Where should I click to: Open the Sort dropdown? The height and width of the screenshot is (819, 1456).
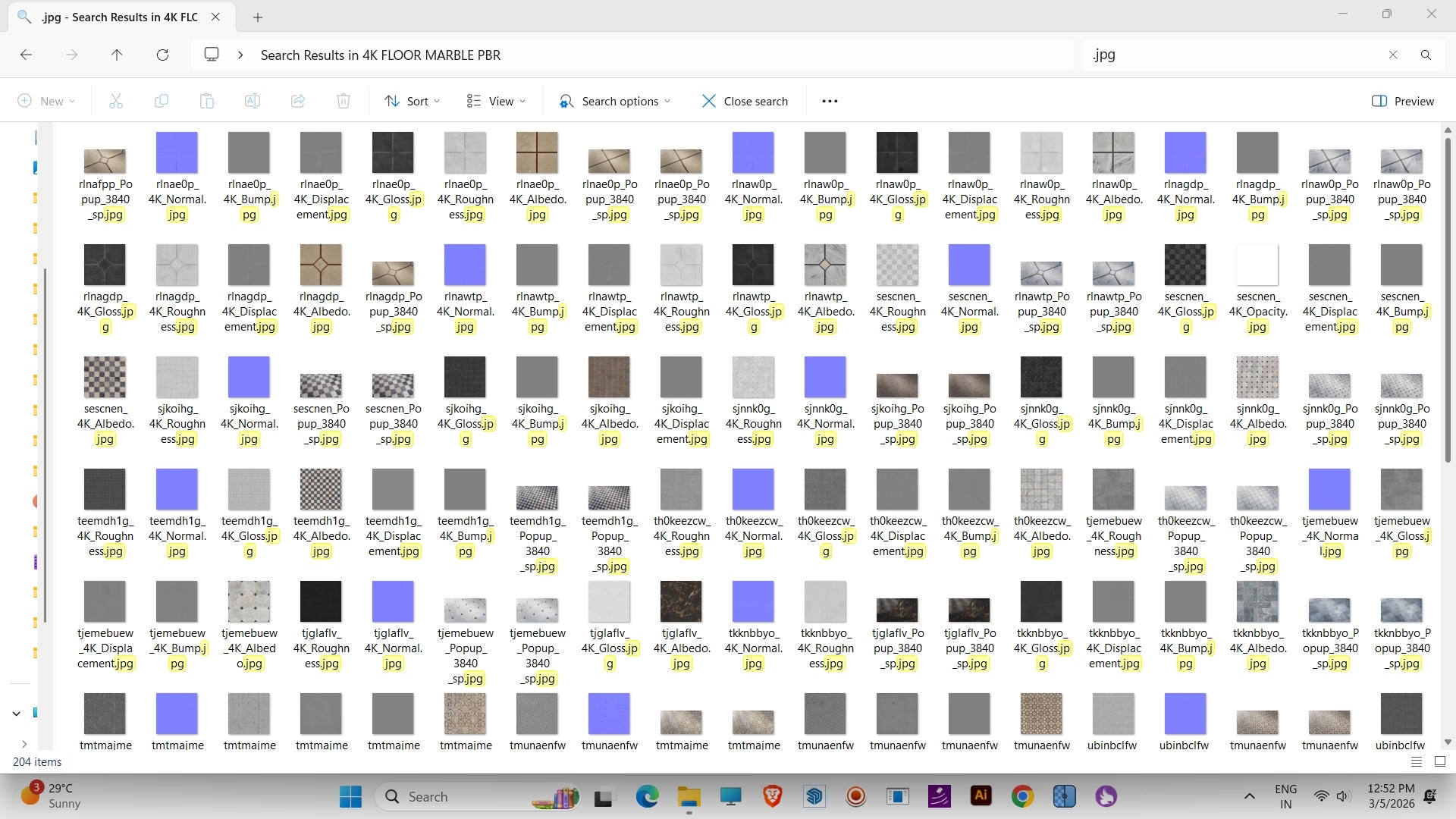[x=412, y=101]
